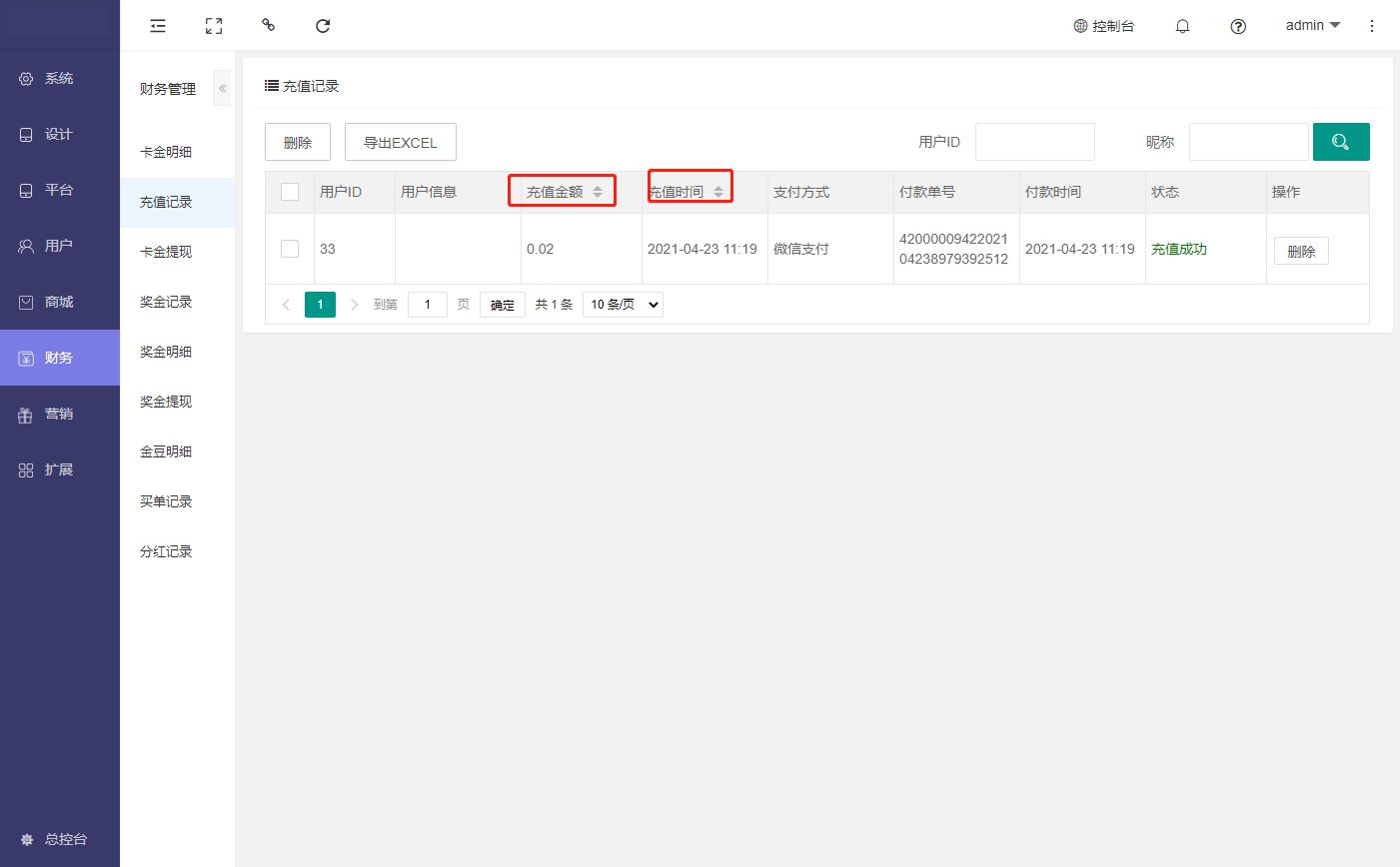1400x867 pixels.
Task: Click the green search magnifier button
Action: [x=1340, y=142]
